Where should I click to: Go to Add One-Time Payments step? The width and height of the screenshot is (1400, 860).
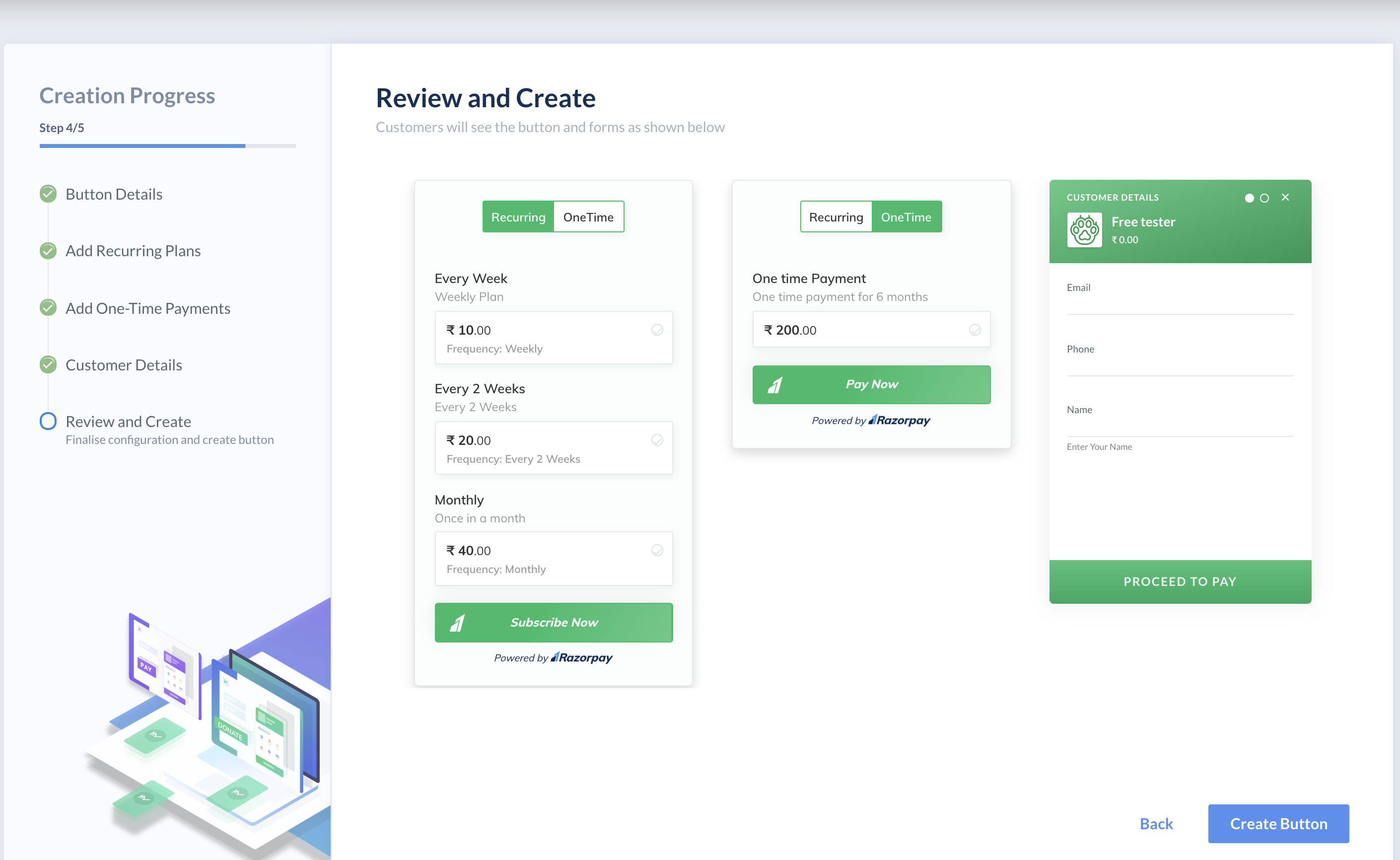click(x=148, y=308)
